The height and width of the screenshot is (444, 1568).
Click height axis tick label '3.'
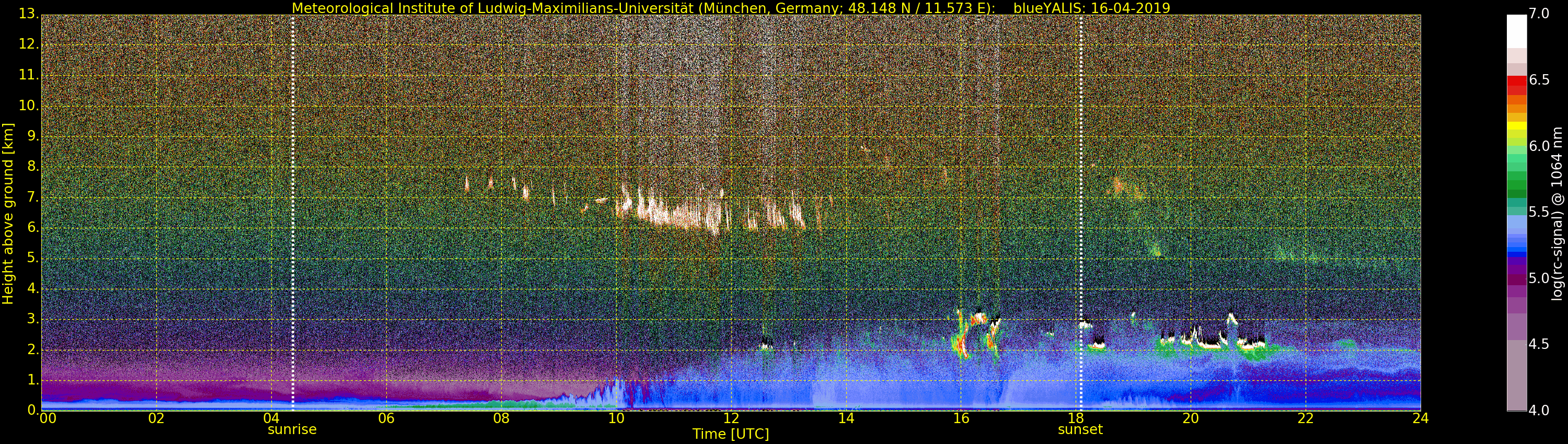point(33,319)
